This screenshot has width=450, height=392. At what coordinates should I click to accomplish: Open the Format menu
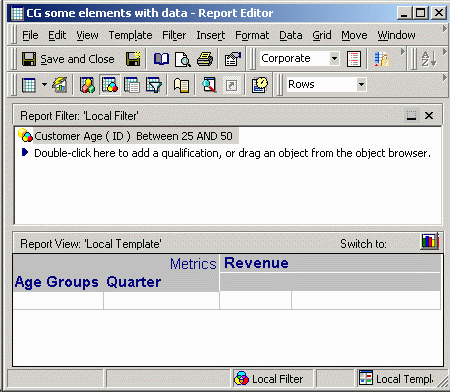click(x=252, y=35)
